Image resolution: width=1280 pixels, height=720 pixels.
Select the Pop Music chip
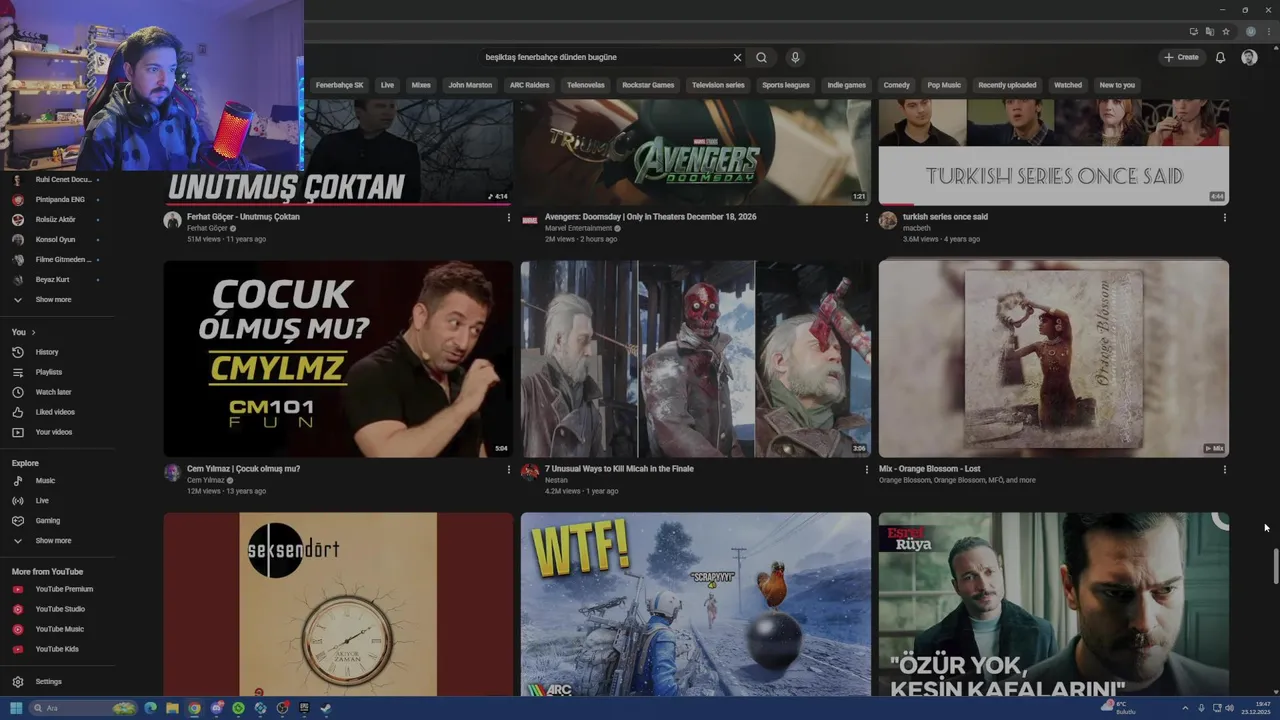(944, 85)
